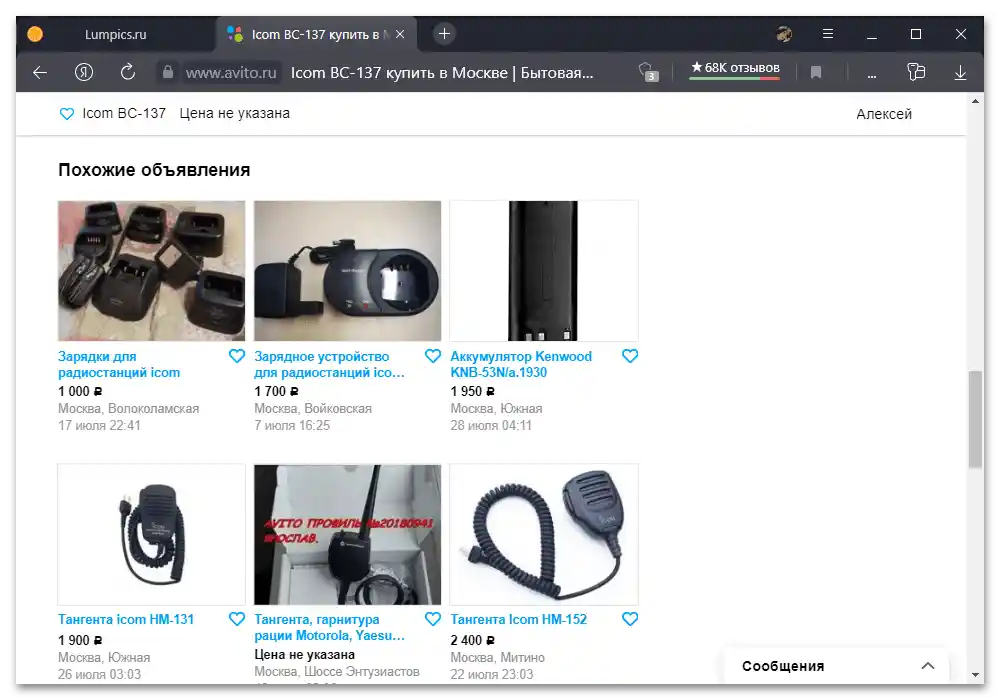The width and height of the screenshot is (1000, 700).
Task: Favorite the Тангента Icom HM-152 heart
Action: (629, 619)
